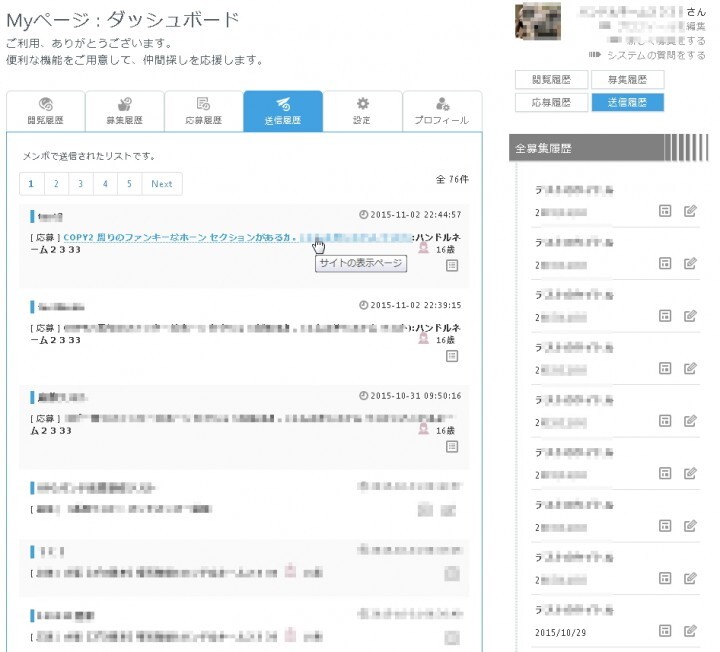The height and width of the screenshot is (652, 720).
Task: Go to pagination page 3
Action: [81, 184]
